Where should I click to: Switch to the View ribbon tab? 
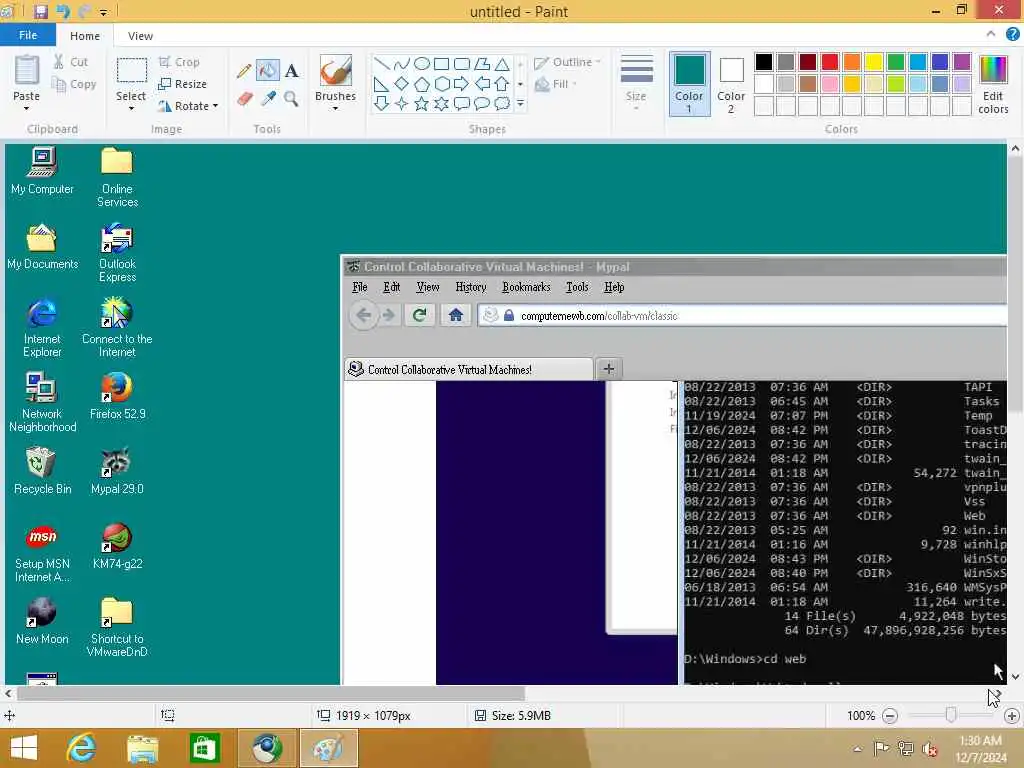pos(140,36)
